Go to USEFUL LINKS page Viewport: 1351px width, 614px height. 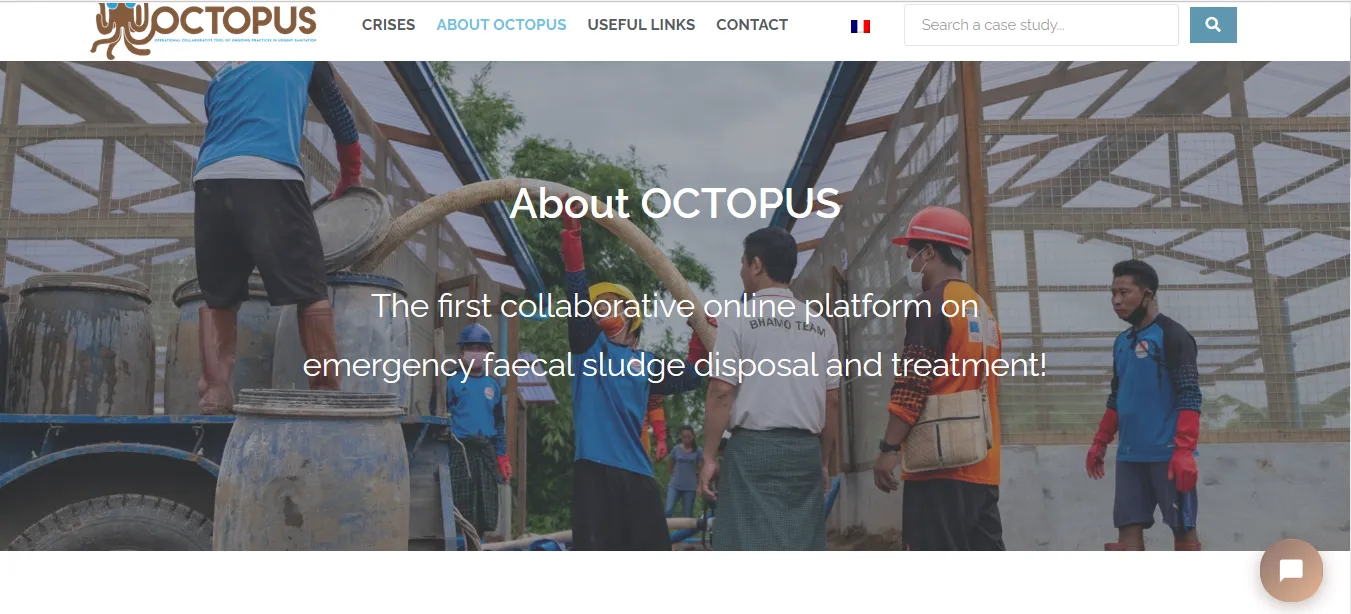641,25
